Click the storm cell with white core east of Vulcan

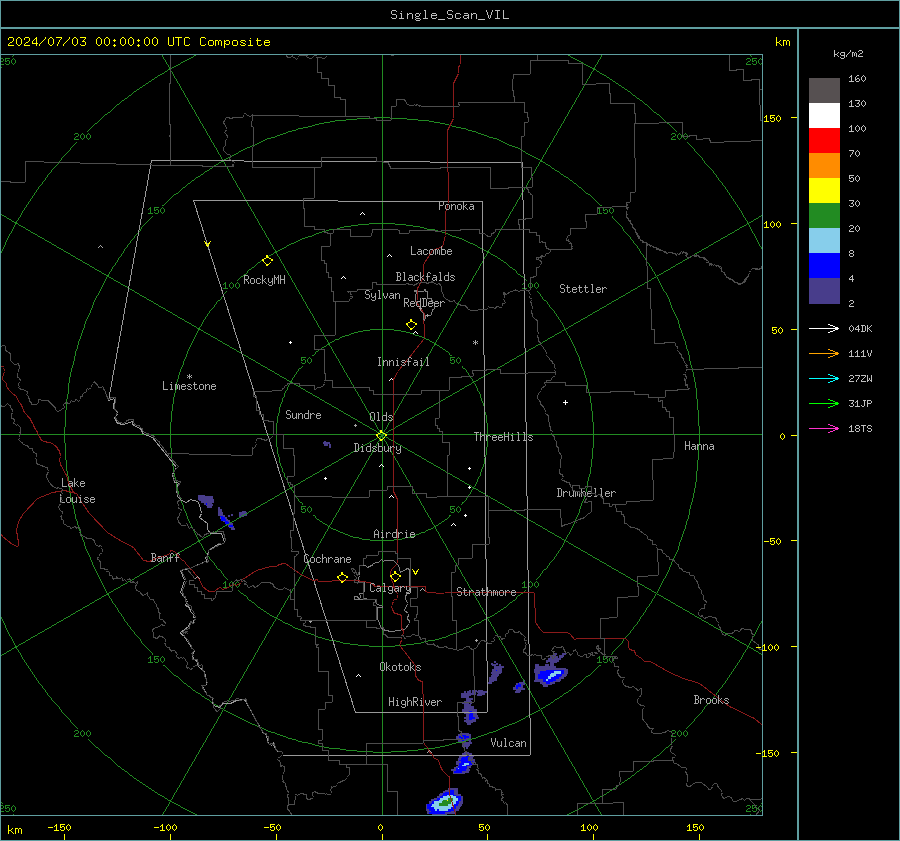point(551,675)
